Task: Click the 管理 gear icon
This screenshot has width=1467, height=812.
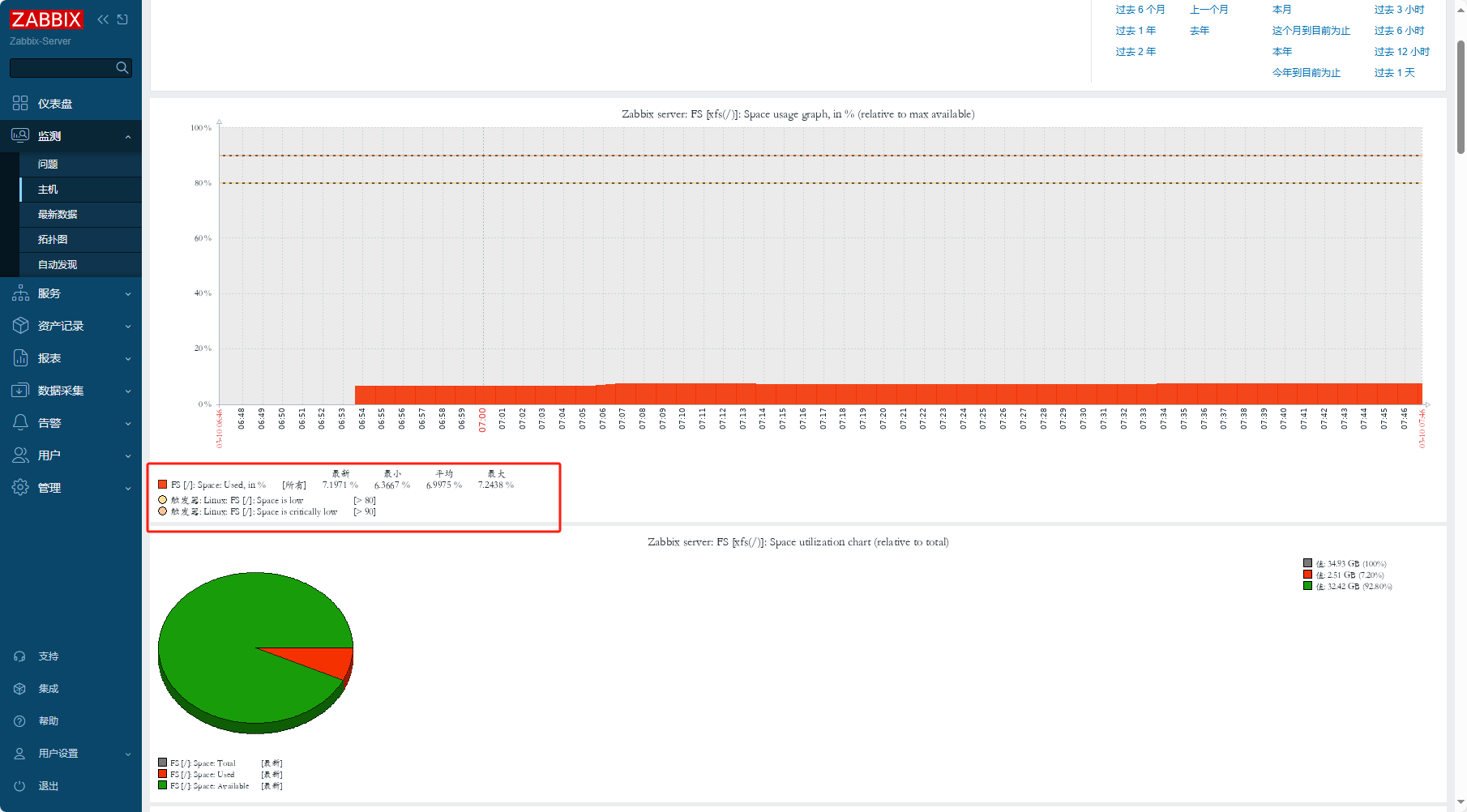Action: click(x=20, y=488)
